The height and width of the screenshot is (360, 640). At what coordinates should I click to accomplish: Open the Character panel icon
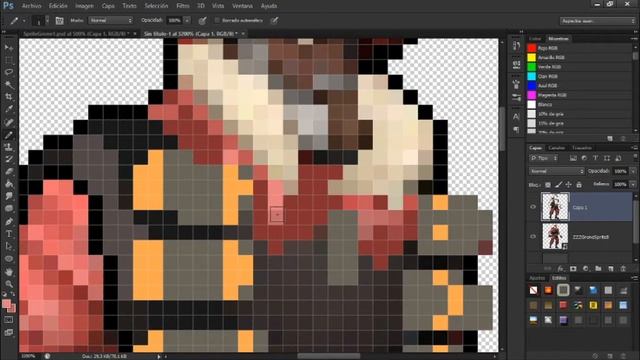516,117
